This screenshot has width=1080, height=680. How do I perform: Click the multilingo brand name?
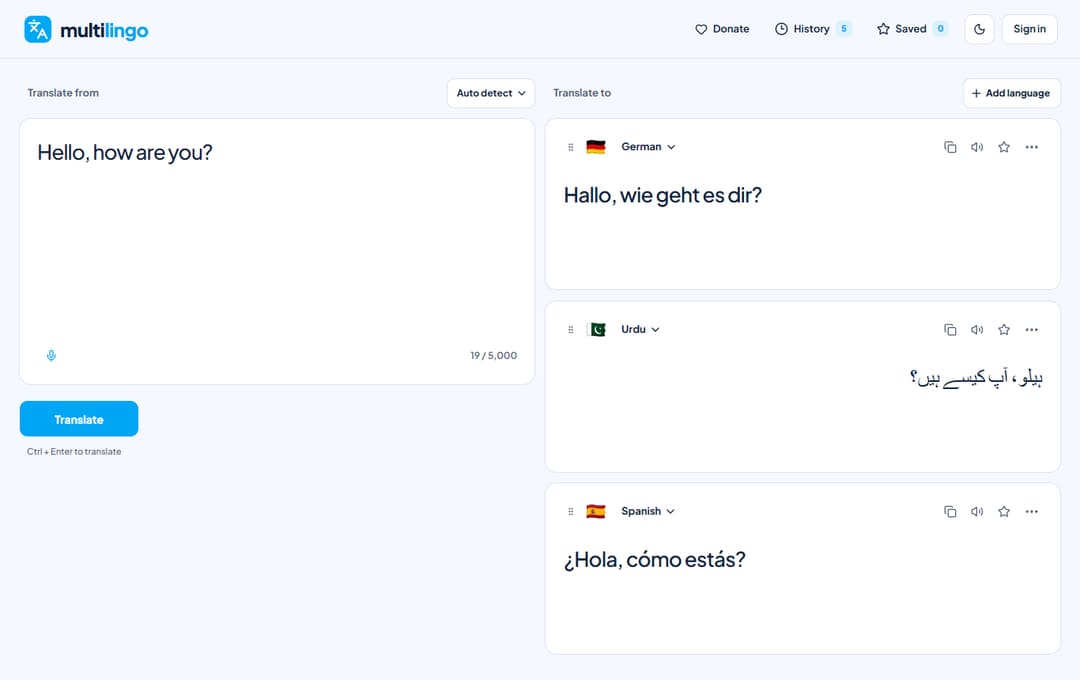tap(105, 30)
